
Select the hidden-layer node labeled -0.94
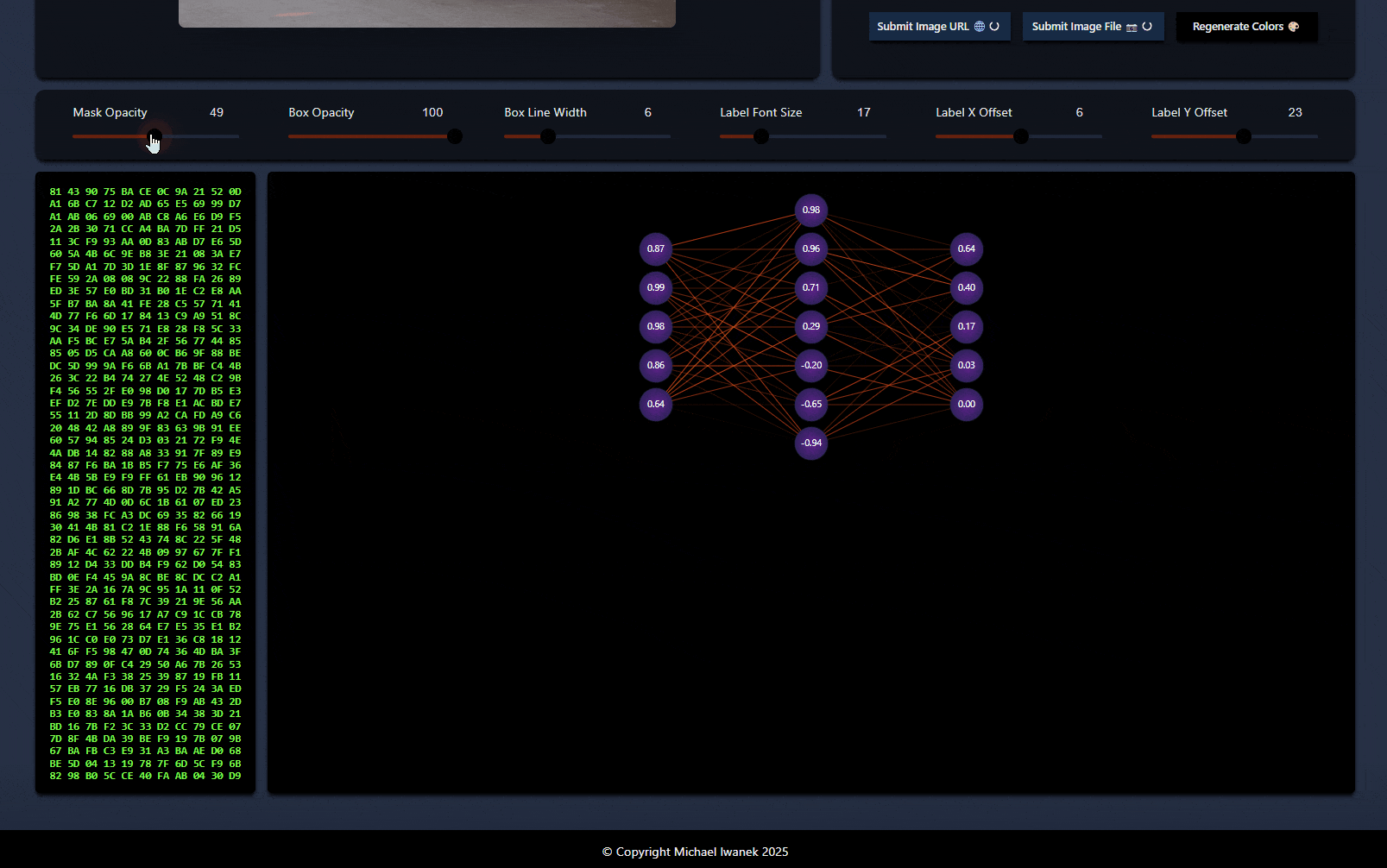tap(811, 443)
